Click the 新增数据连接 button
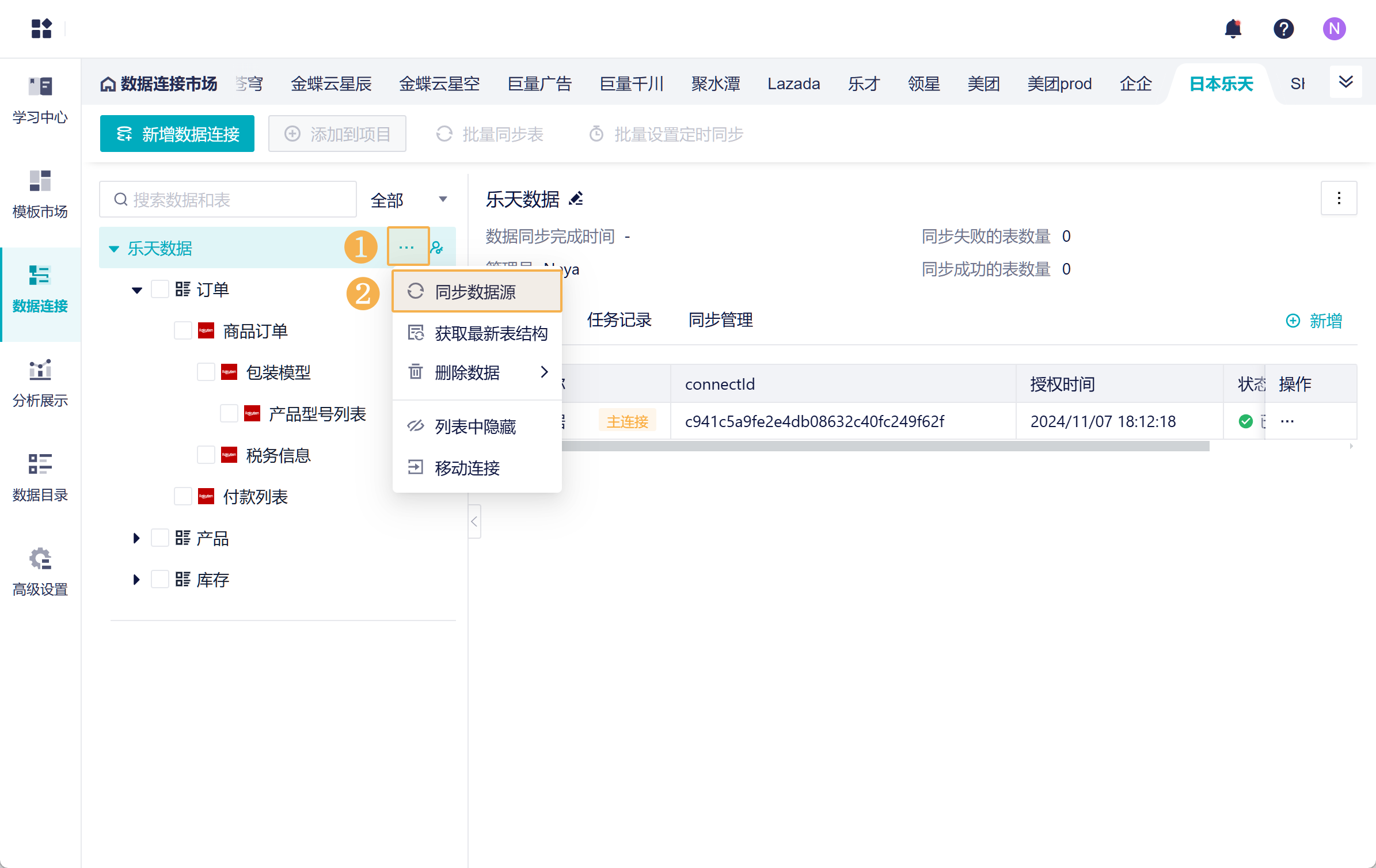 (177, 134)
